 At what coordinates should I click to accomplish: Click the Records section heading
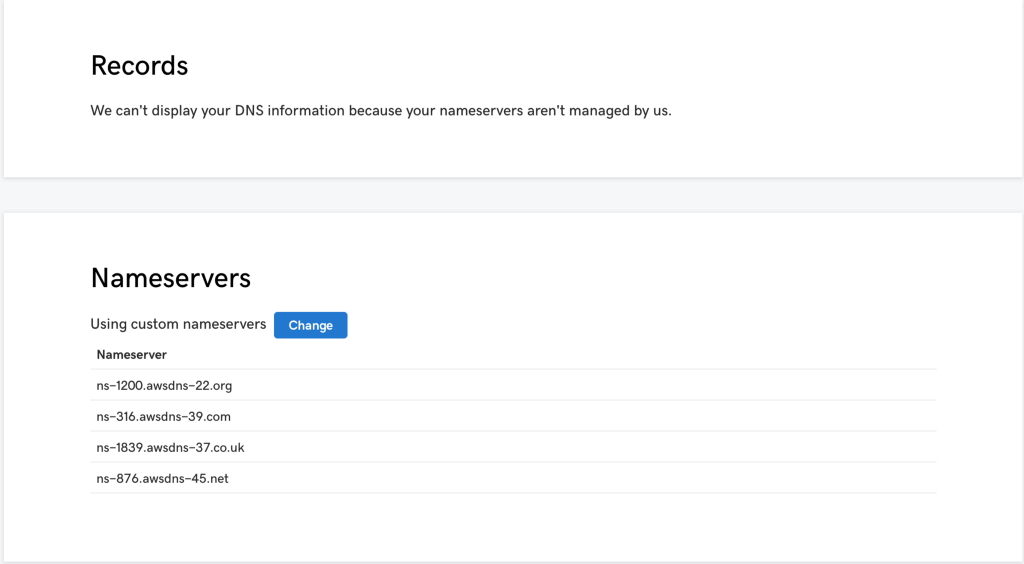[139, 66]
